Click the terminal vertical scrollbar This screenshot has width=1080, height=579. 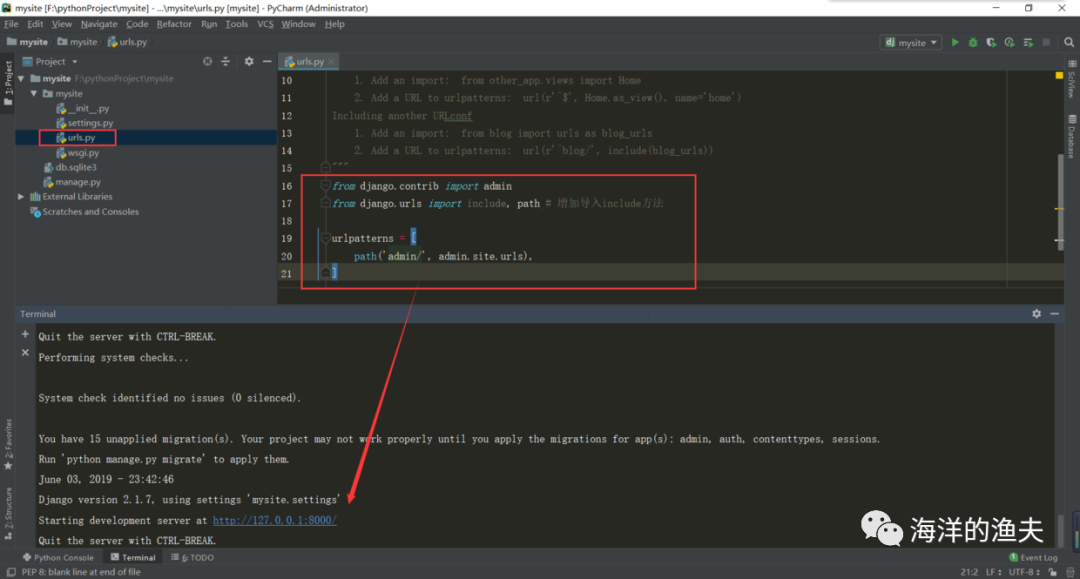click(1061, 530)
